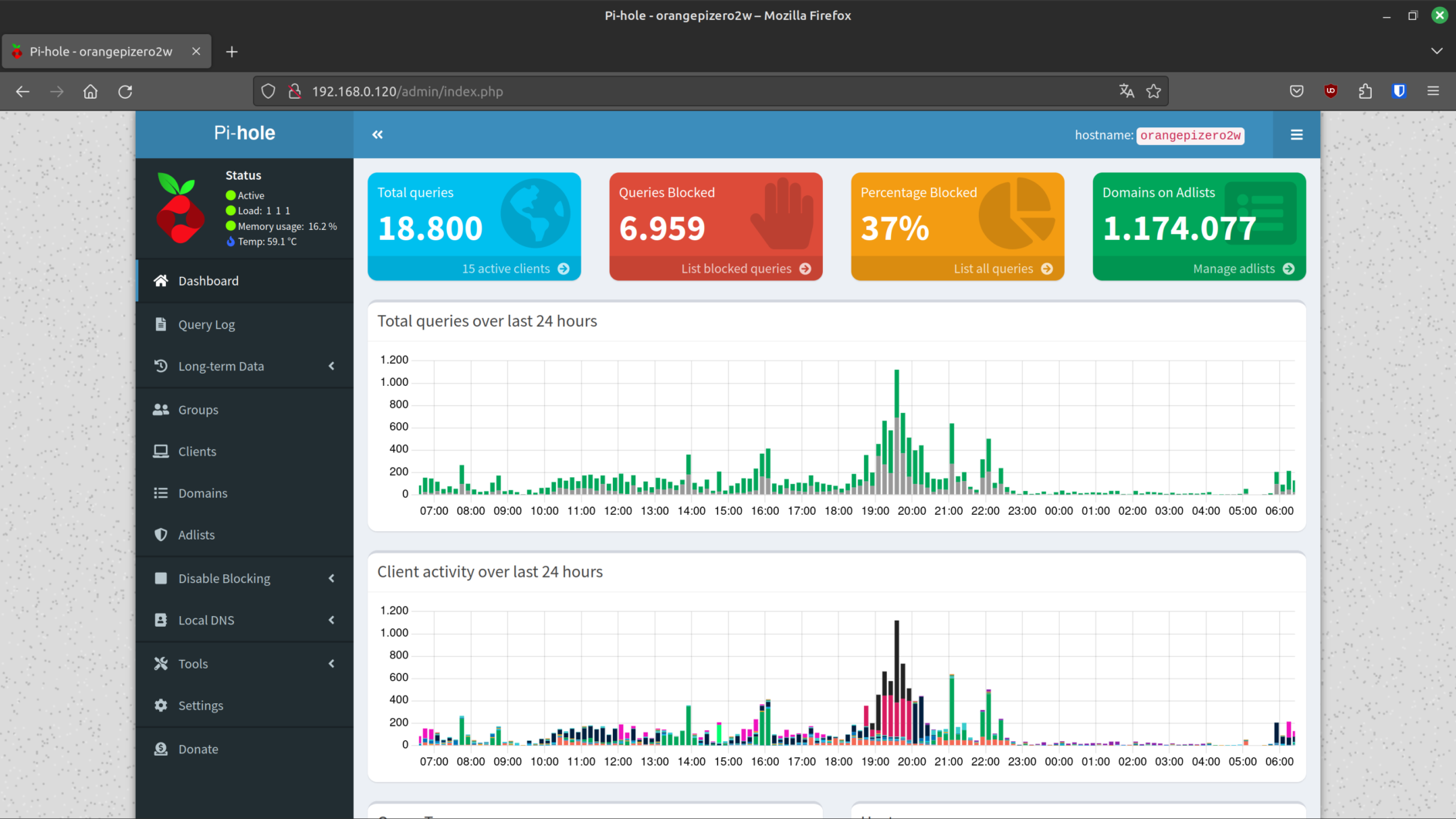
Task: Click the browser address bar
Action: coord(695,91)
